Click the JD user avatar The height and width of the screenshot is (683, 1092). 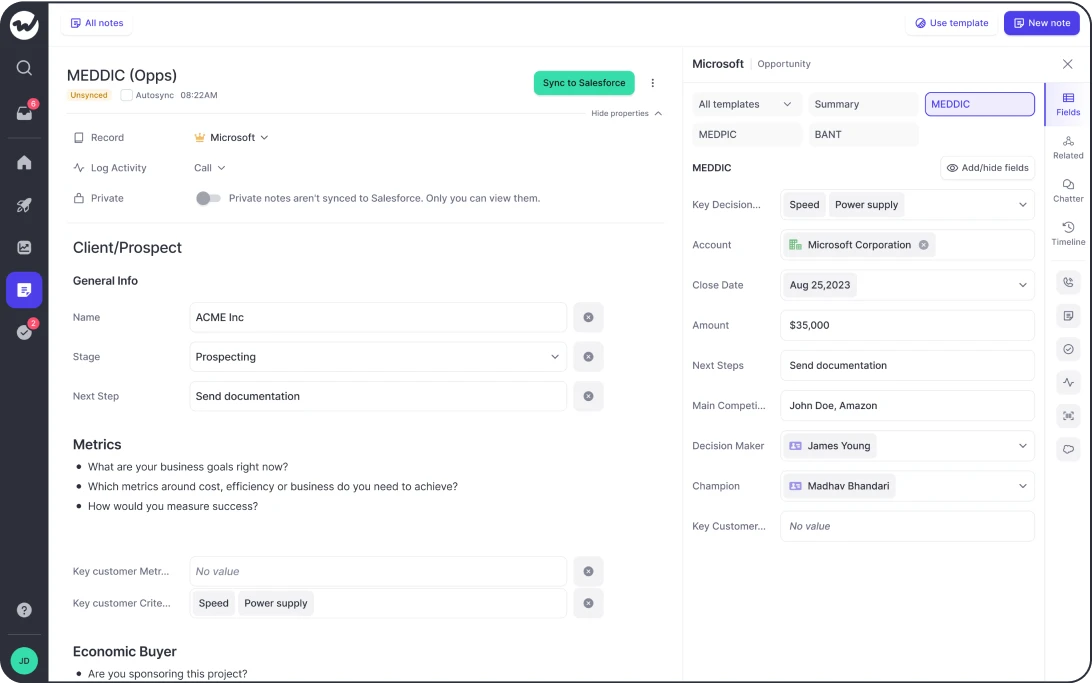24,661
